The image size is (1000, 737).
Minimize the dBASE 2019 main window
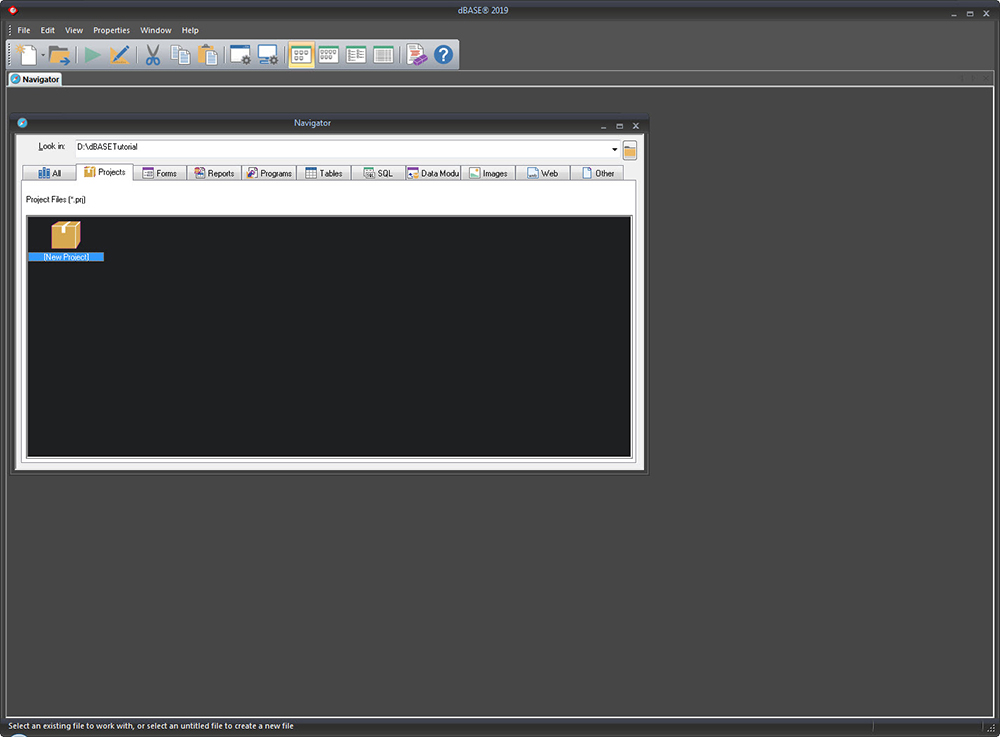tap(954, 13)
